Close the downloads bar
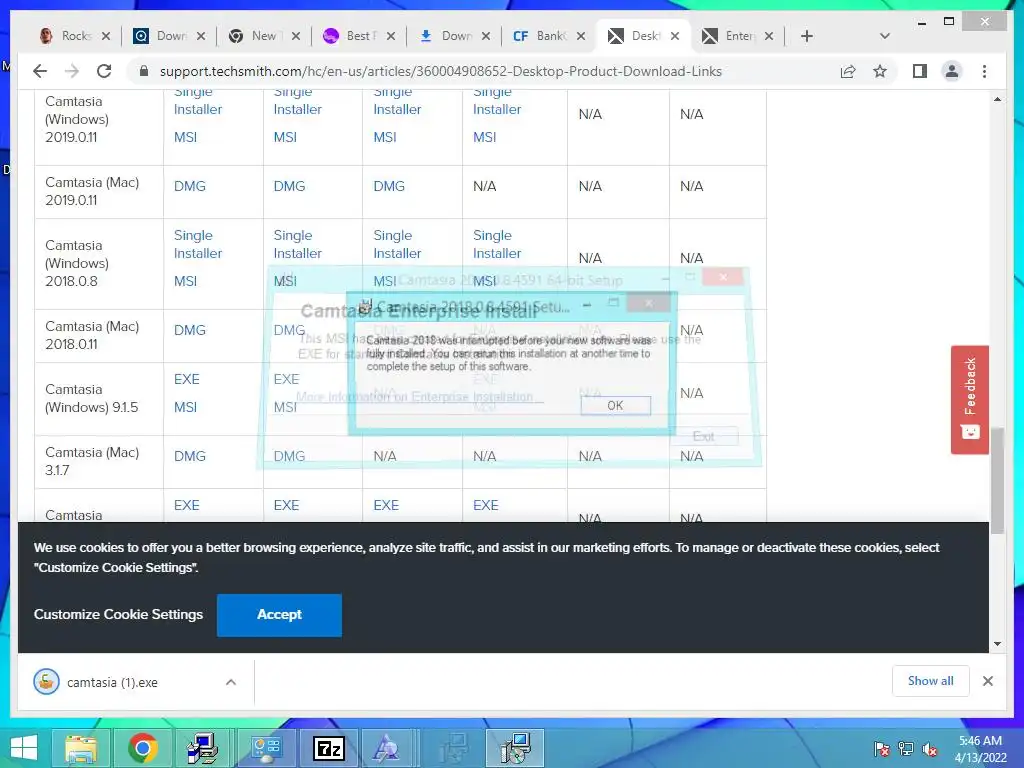Screen dimensions: 1024x768 coord(987,681)
